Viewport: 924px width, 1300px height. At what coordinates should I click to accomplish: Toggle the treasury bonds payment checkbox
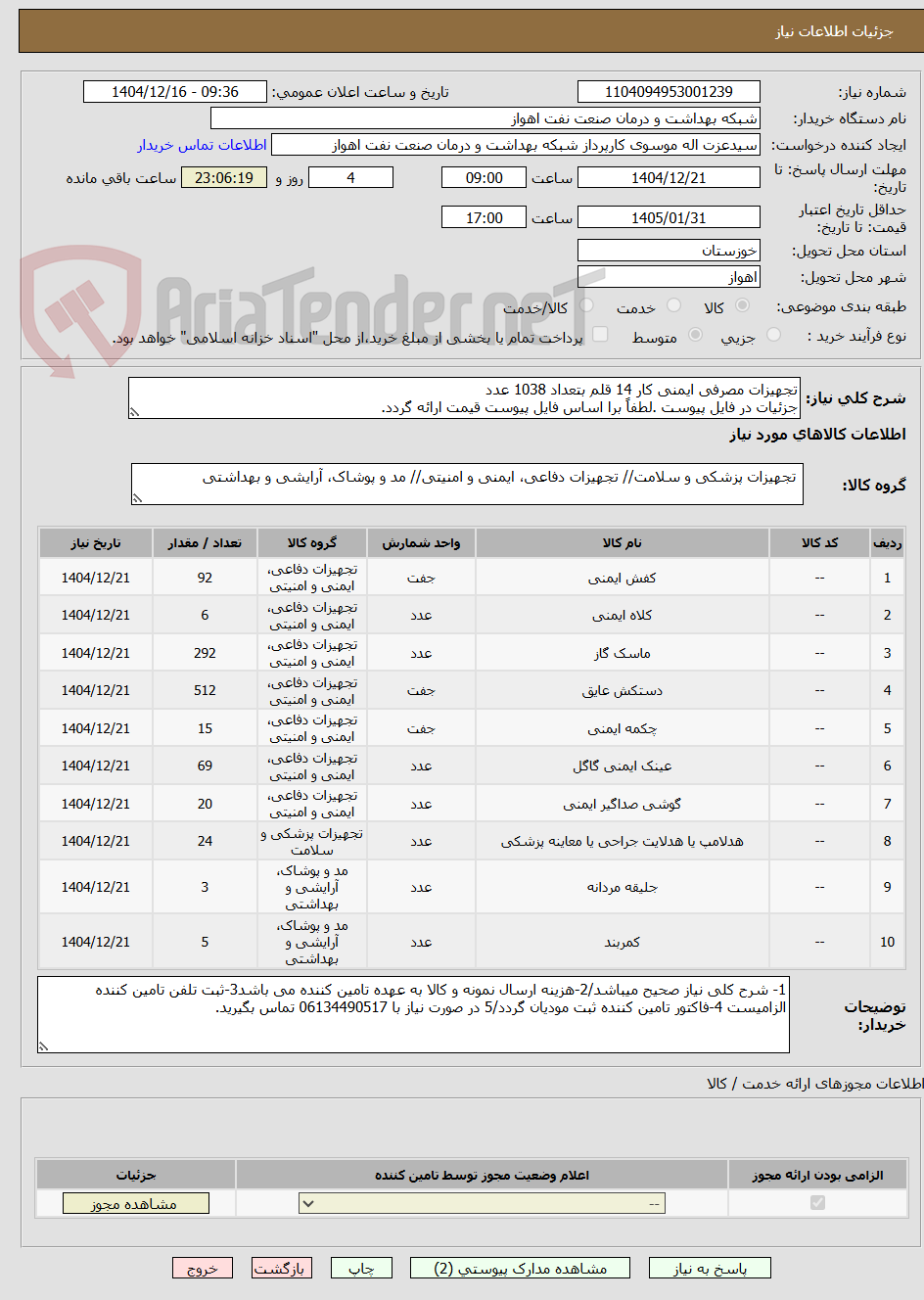pyautogui.click(x=601, y=335)
